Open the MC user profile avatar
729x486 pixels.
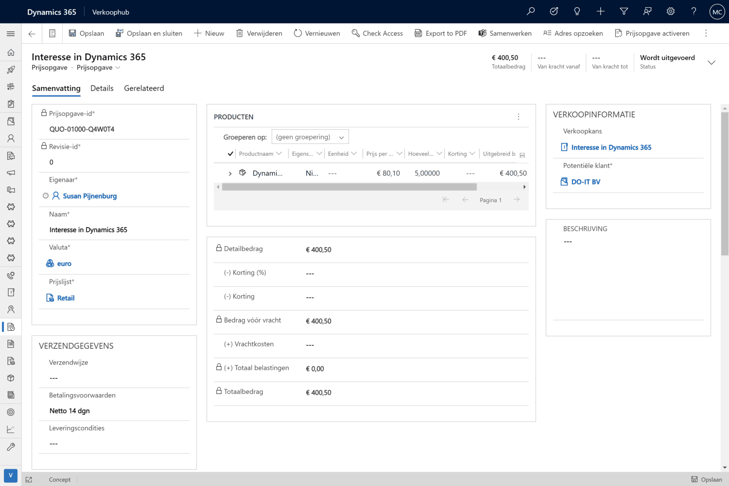click(x=716, y=12)
